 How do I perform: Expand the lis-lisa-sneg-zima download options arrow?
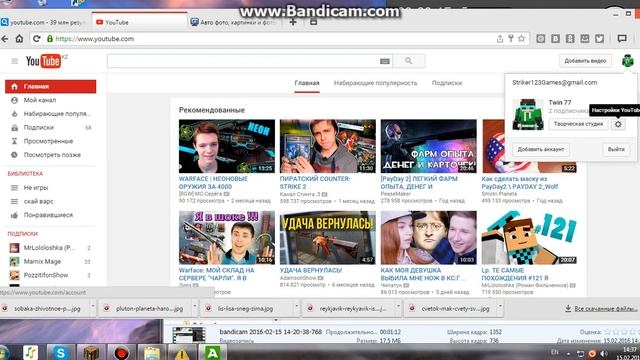[297, 306]
